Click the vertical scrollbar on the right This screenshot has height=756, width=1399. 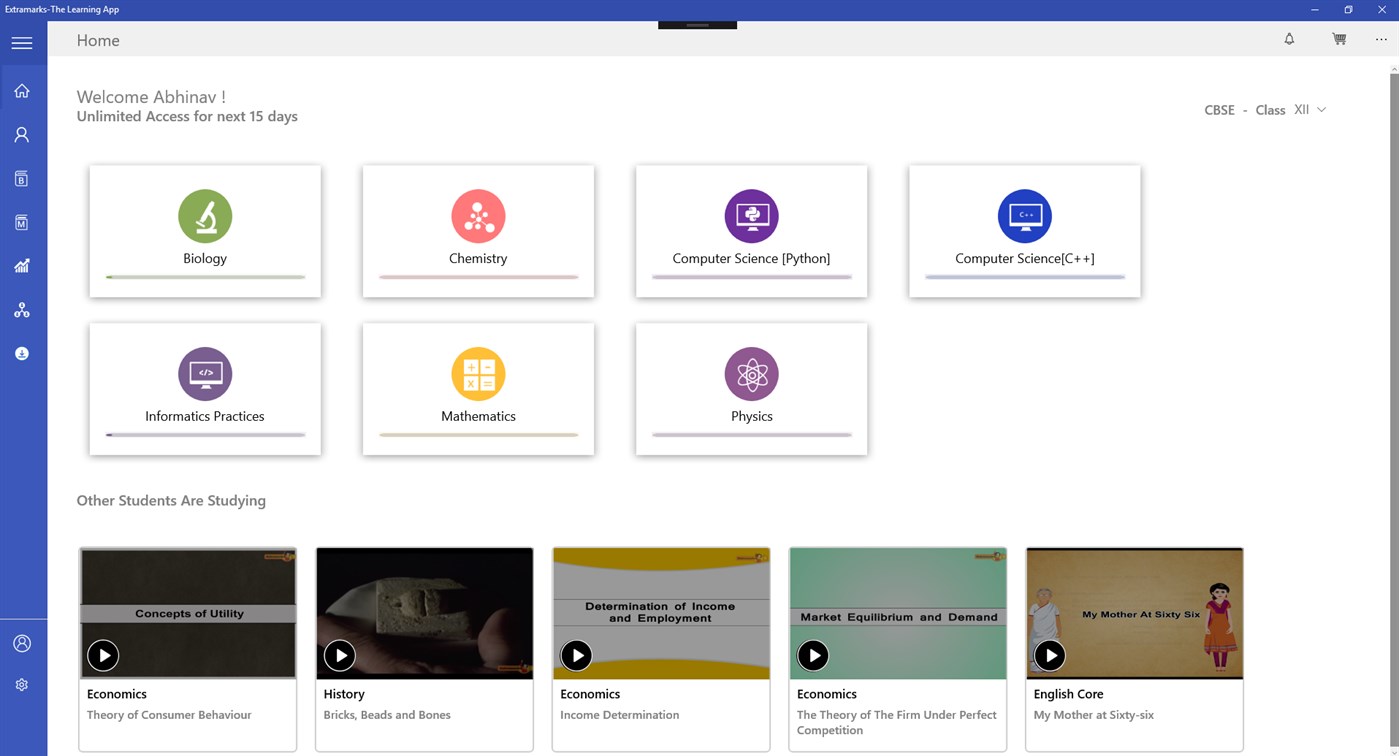click(1394, 410)
